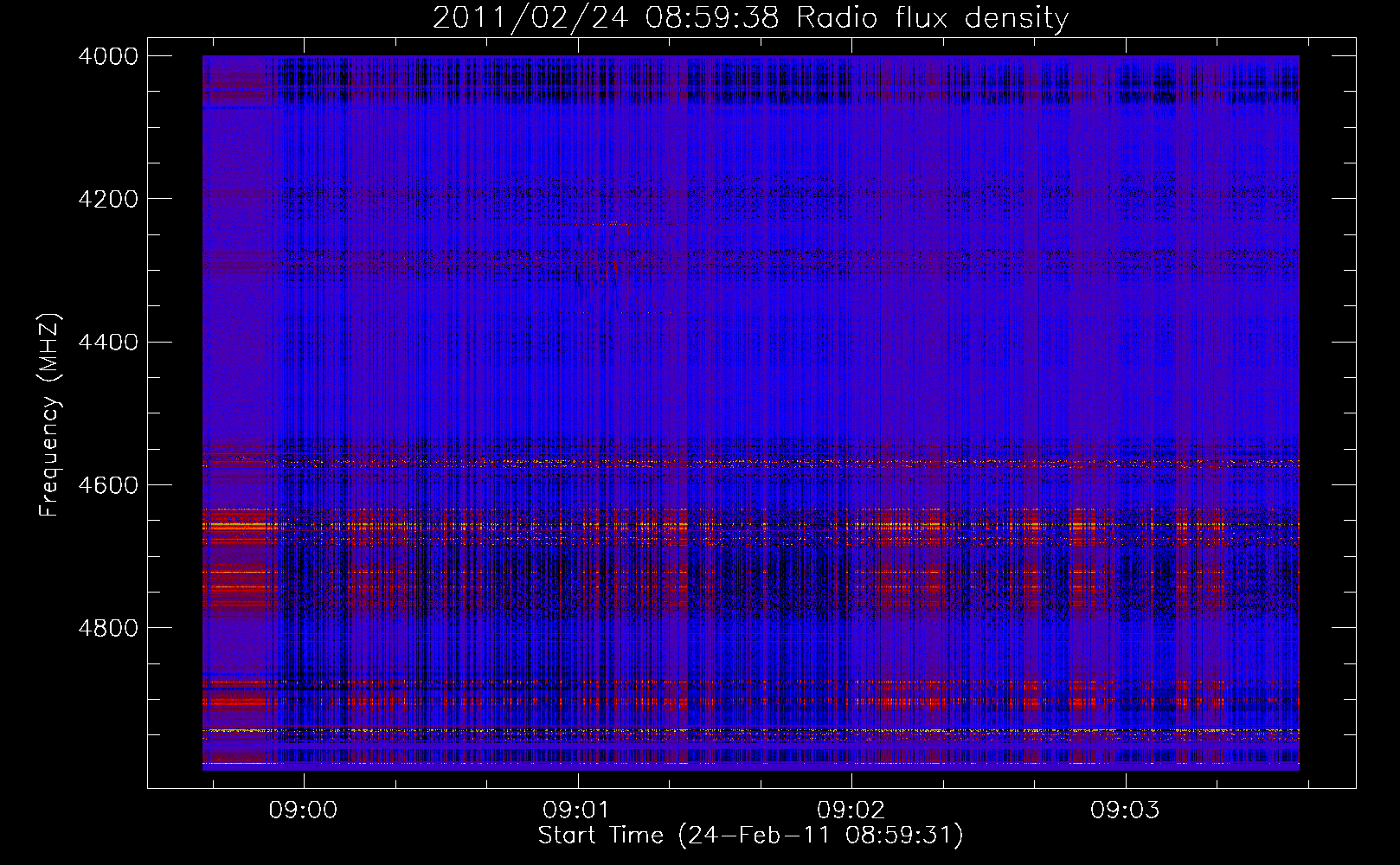The image size is (1400, 865).
Task: Select the 4600 frequency axis label
Action: point(108,484)
